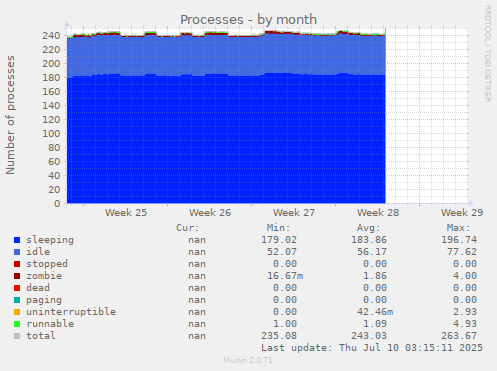Click sleeping max value 196.74
The image size is (497, 371).
459,240
